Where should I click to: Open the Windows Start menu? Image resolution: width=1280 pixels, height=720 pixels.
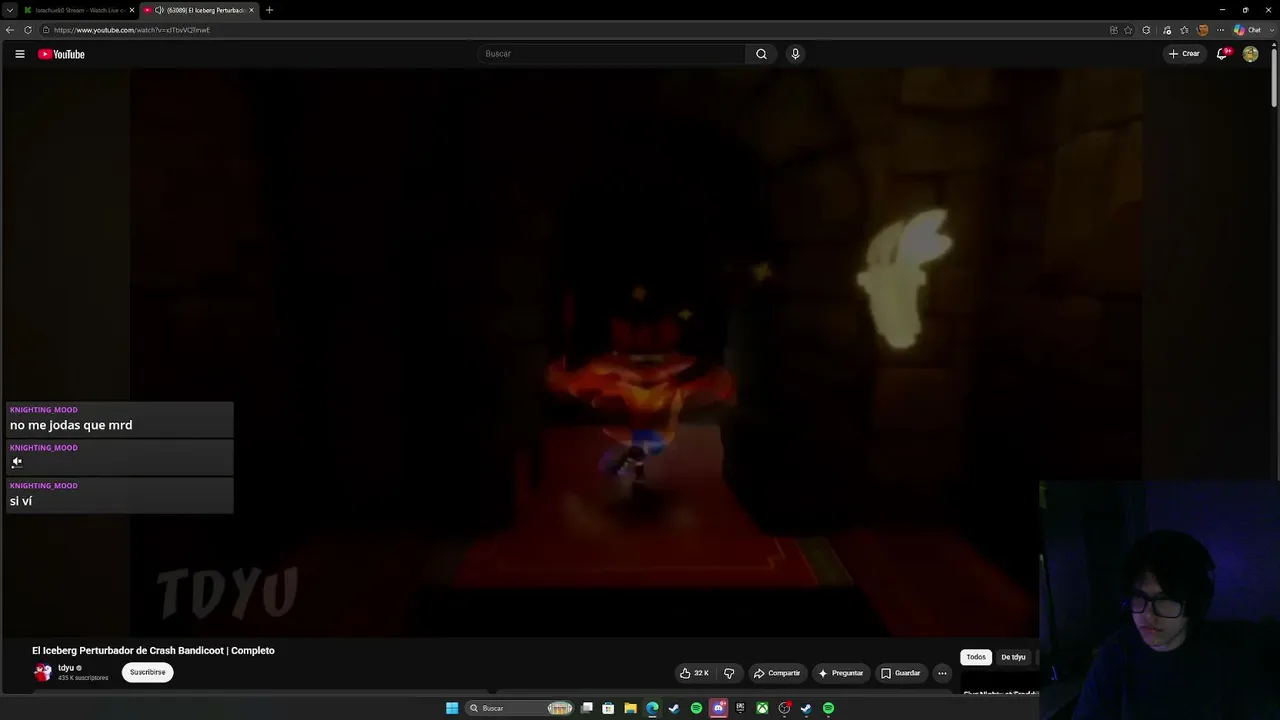point(452,708)
